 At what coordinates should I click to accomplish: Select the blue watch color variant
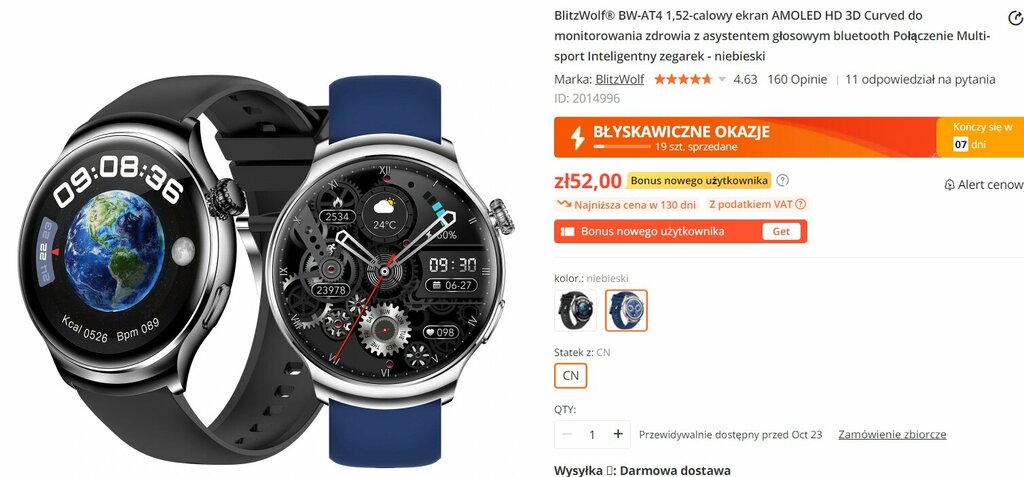pyautogui.click(x=626, y=310)
